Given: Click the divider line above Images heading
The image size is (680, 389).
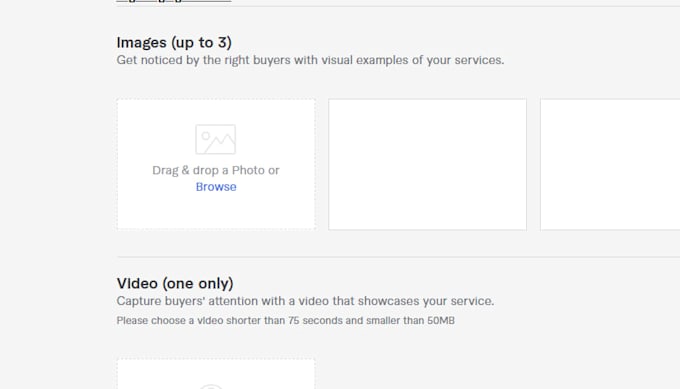Looking at the screenshot, I should (x=398, y=6).
